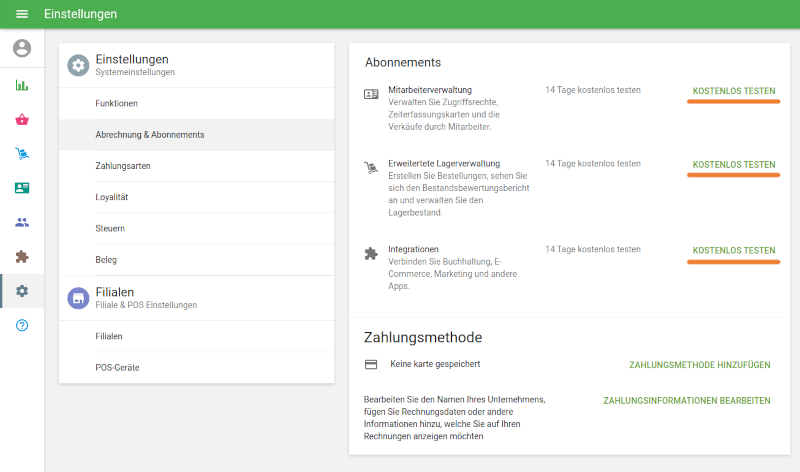Start free trial for Erweiterte Lagerverwaltung

(x=734, y=165)
